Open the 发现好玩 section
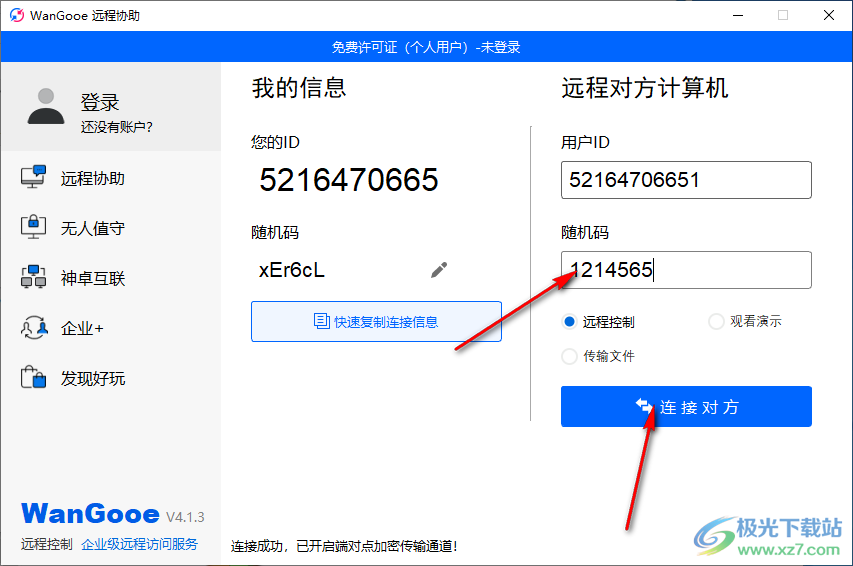The image size is (853, 566). click(x=92, y=379)
